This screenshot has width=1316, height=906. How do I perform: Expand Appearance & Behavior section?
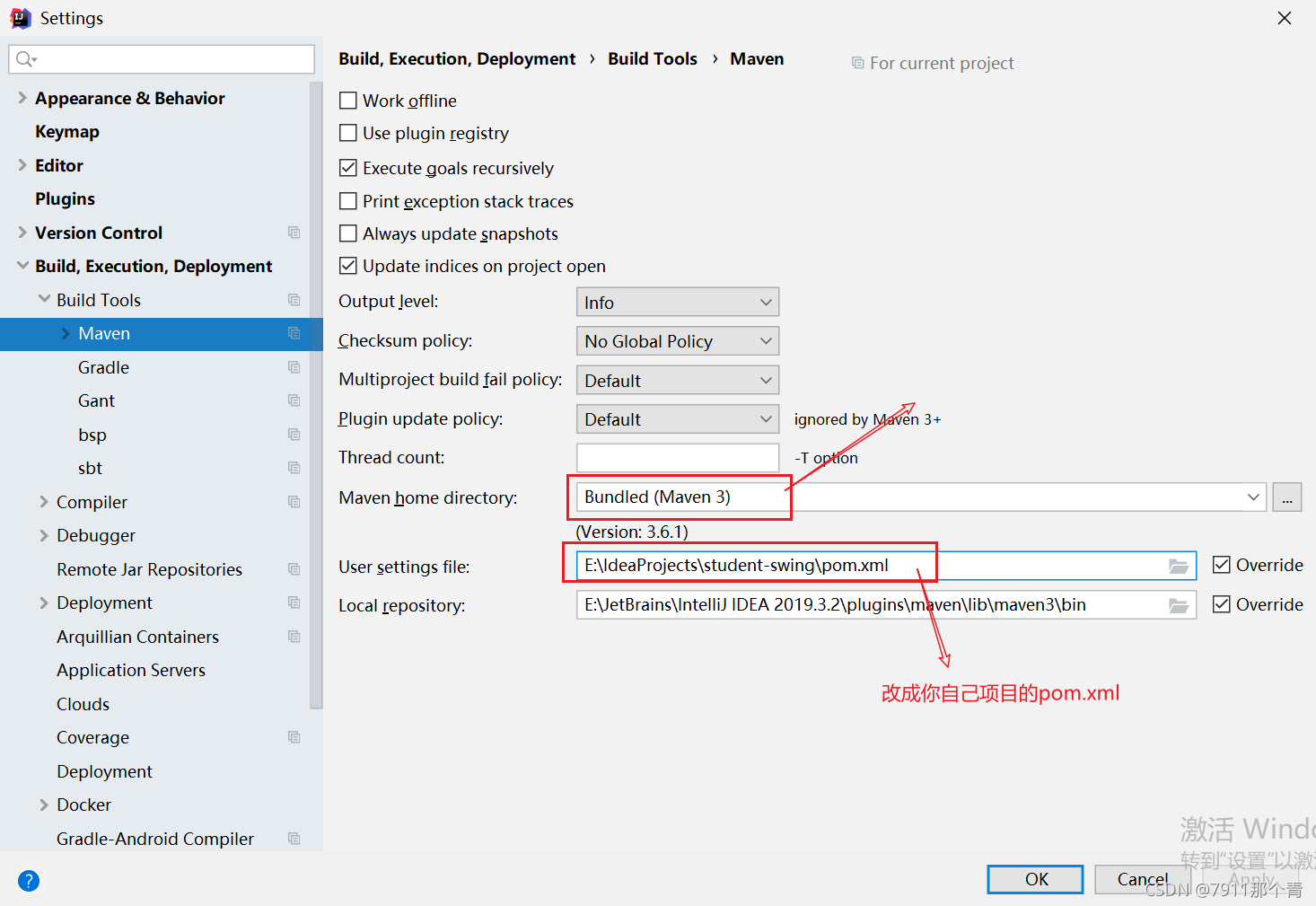click(22, 98)
